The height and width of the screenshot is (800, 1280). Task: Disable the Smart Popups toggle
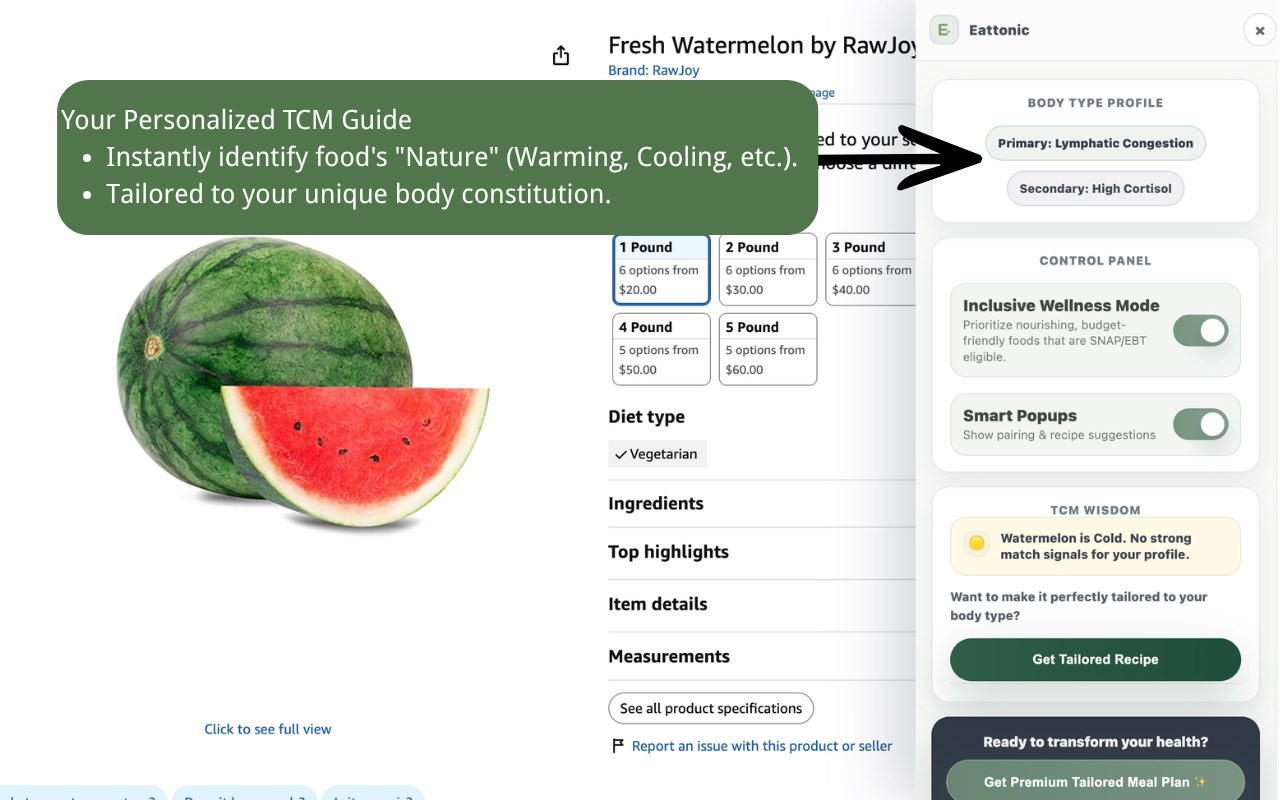[1200, 424]
